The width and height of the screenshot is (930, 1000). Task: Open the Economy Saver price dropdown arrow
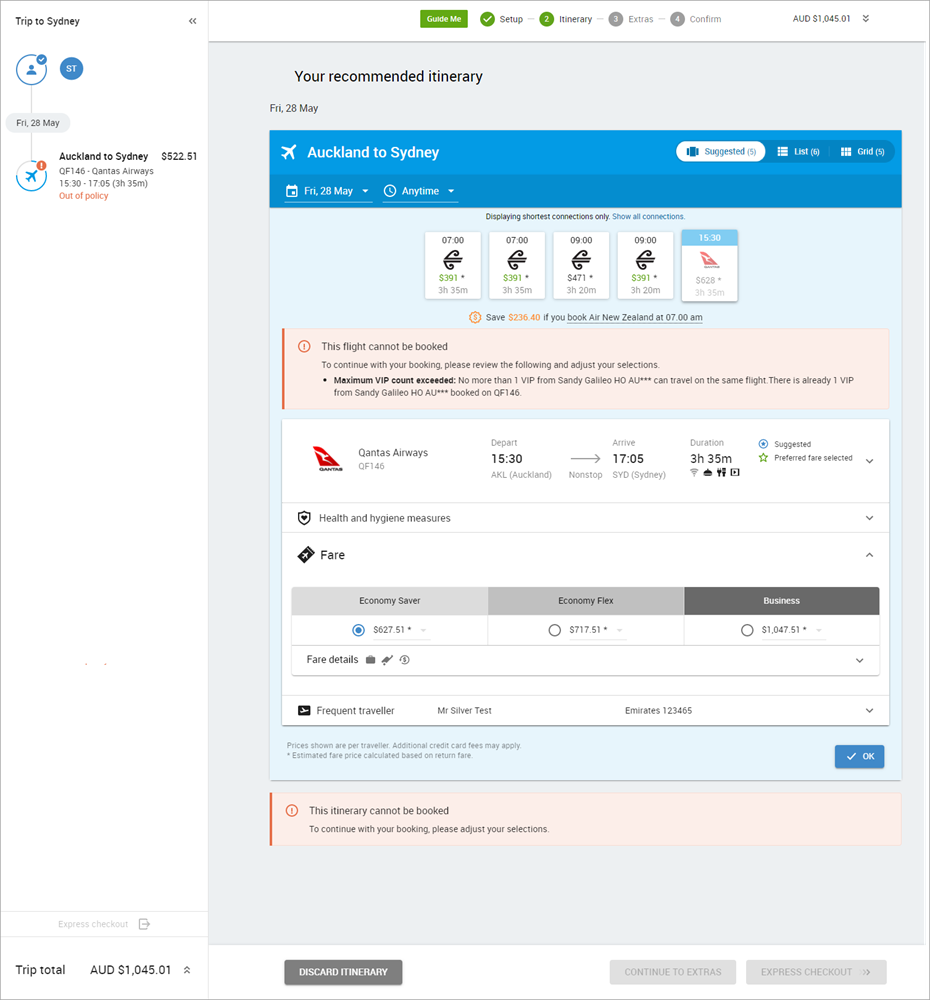coord(424,630)
